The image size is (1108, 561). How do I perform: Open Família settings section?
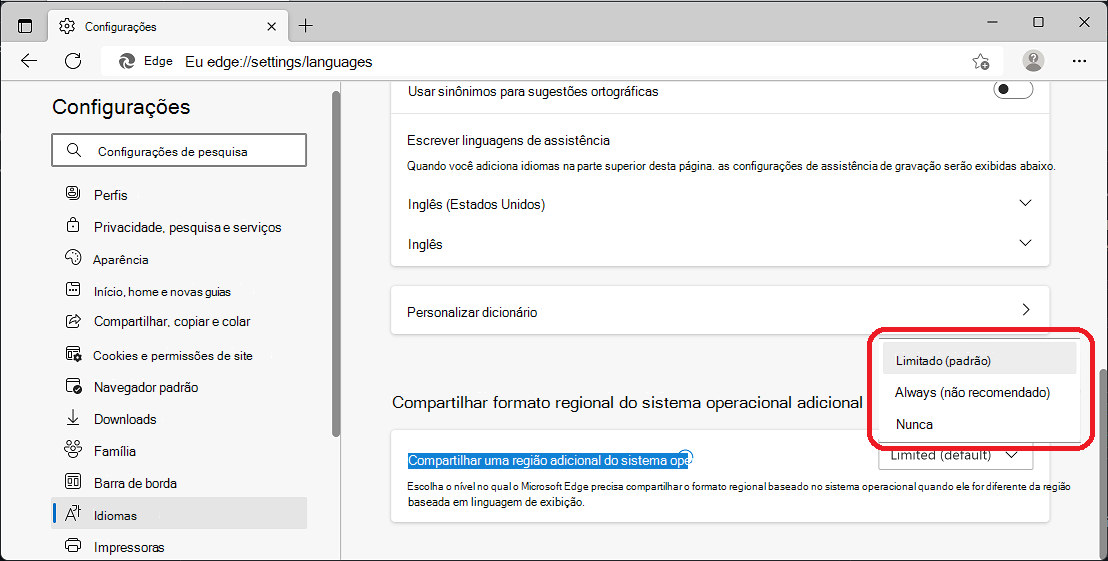[x=179, y=451]
